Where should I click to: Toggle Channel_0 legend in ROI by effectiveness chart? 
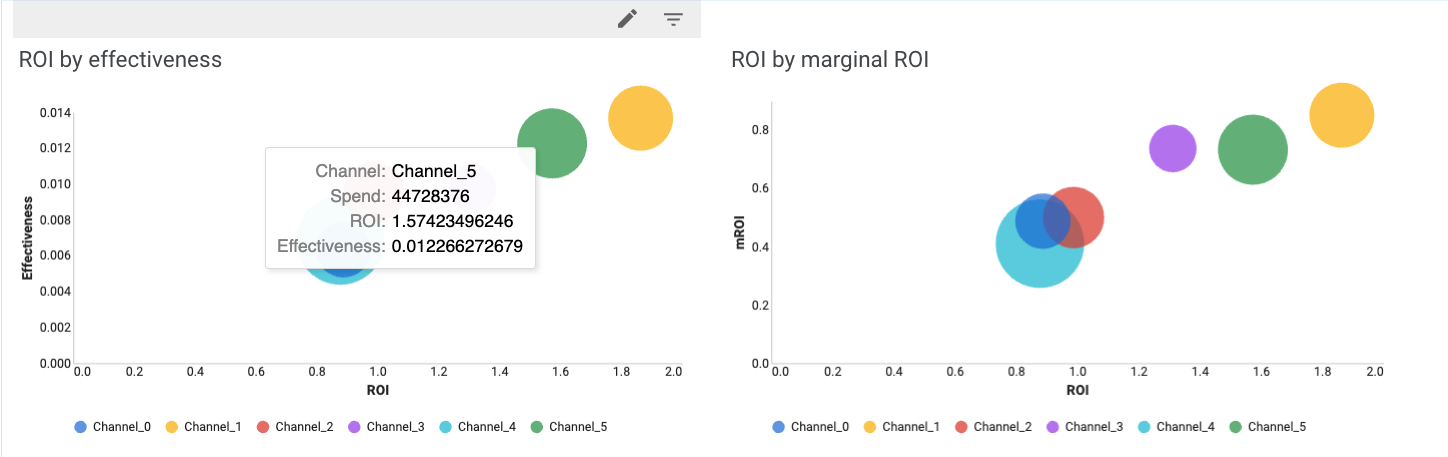coord(113,427)
